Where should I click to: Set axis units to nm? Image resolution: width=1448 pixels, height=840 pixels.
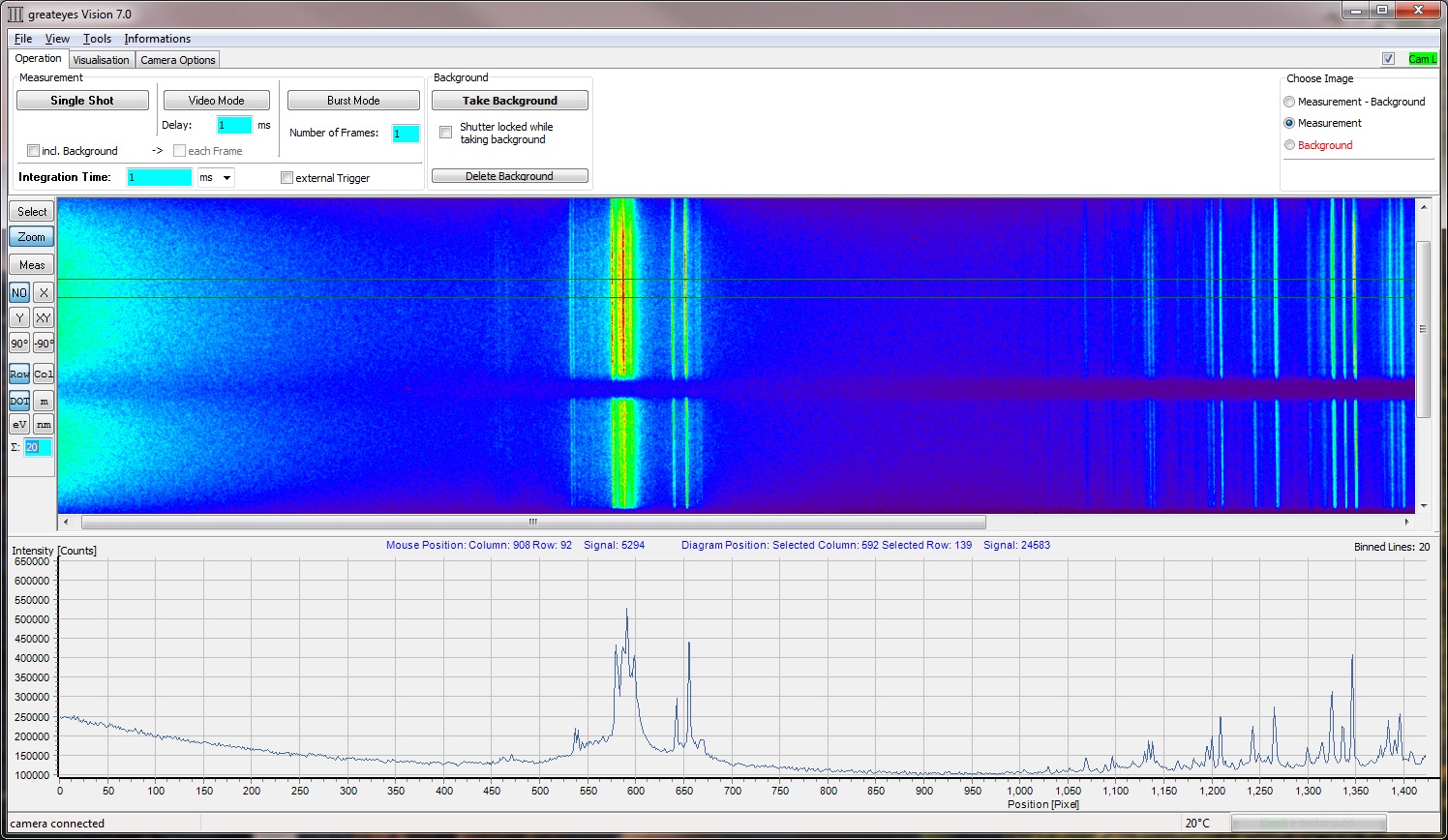(44, 424)
